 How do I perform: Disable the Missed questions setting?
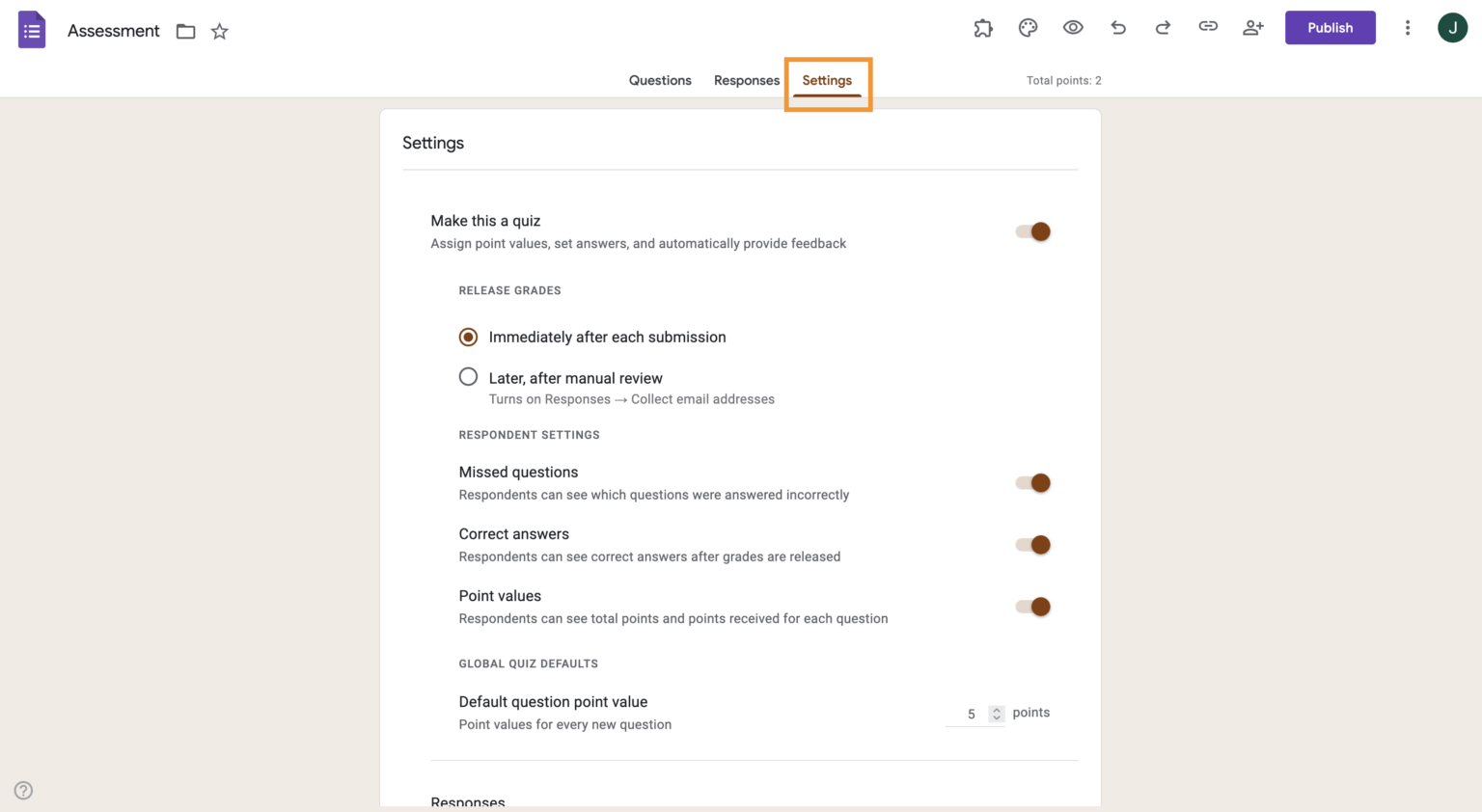click(1032, 482)
